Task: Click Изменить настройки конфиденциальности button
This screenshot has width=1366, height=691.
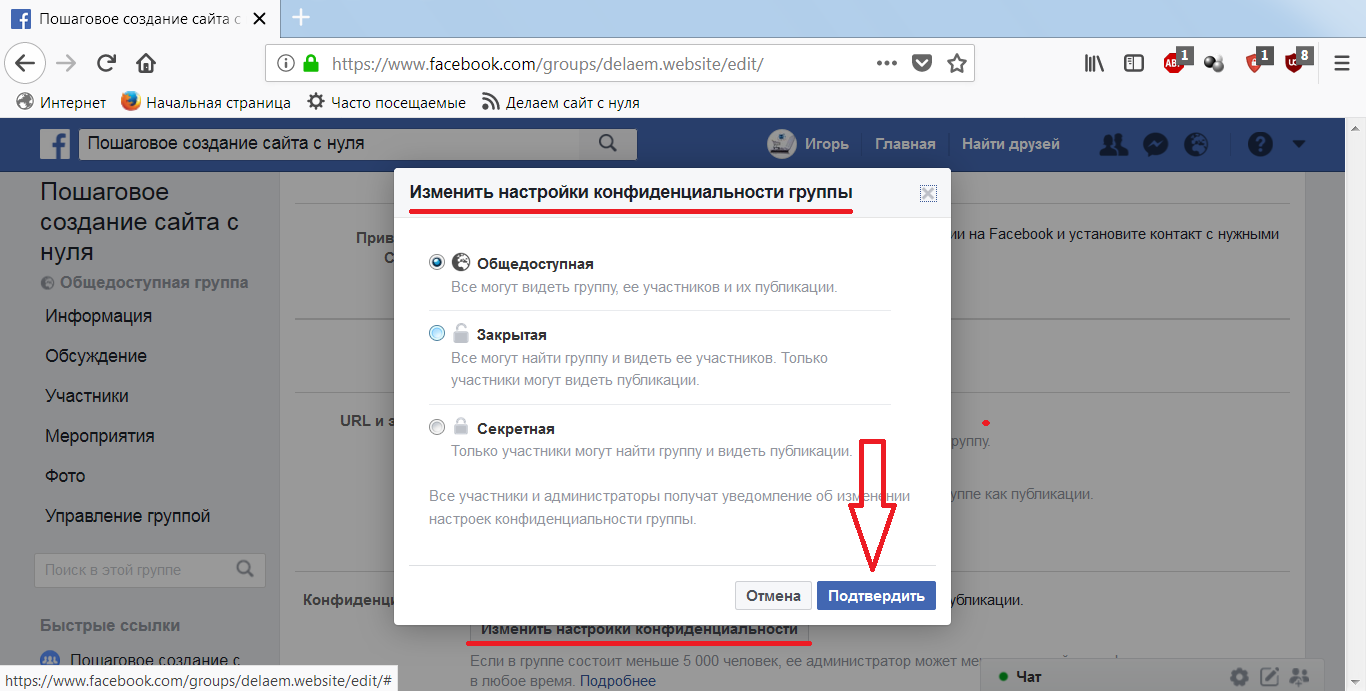Action: 640,629
